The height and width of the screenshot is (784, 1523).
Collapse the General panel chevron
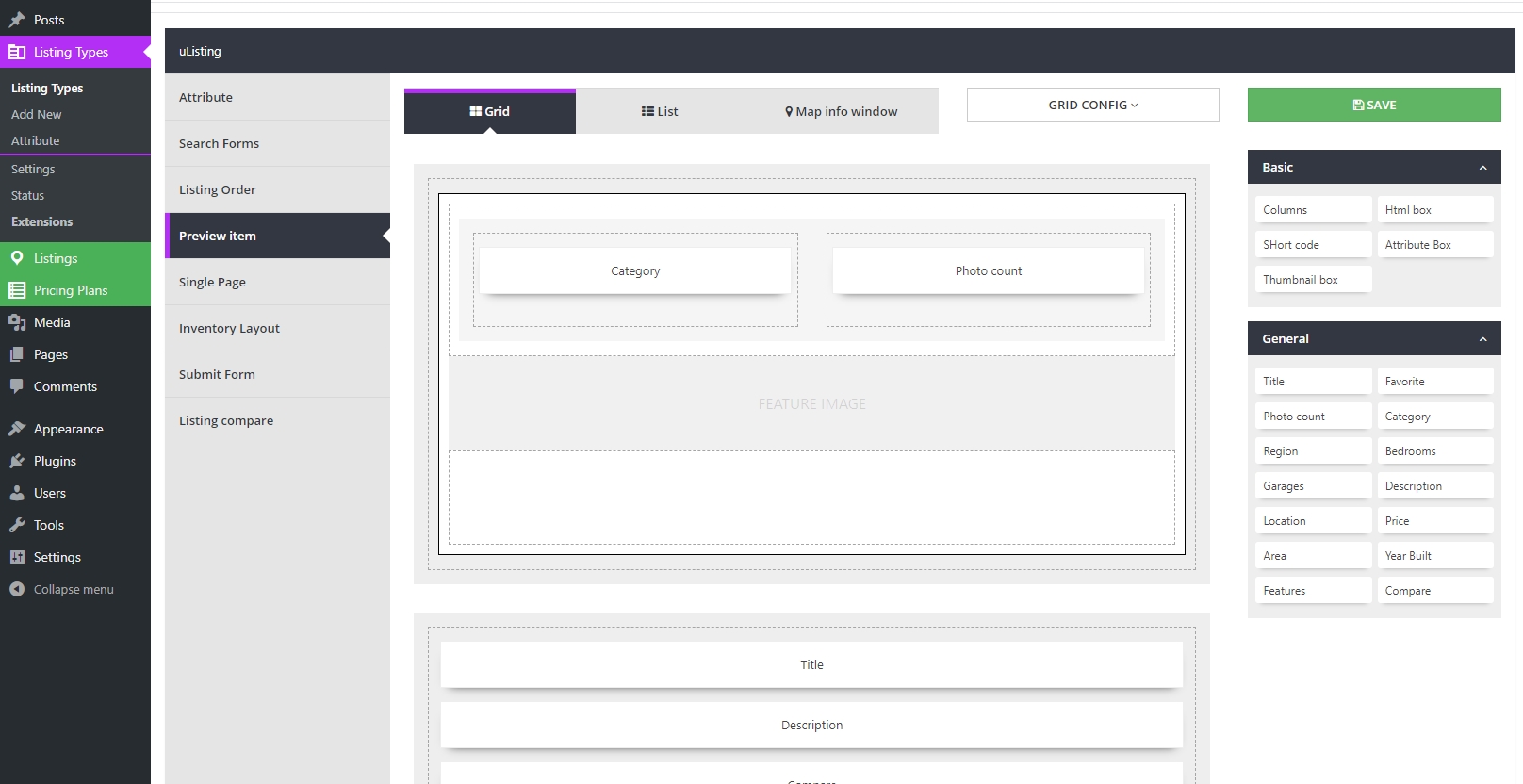point(1482,339)
